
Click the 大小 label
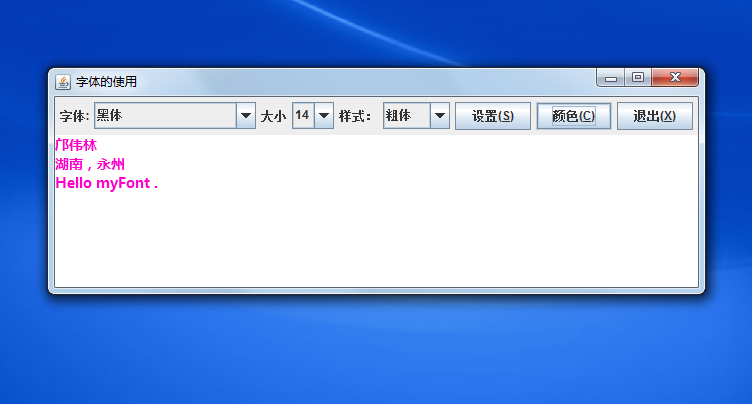(x=273, y=116)
